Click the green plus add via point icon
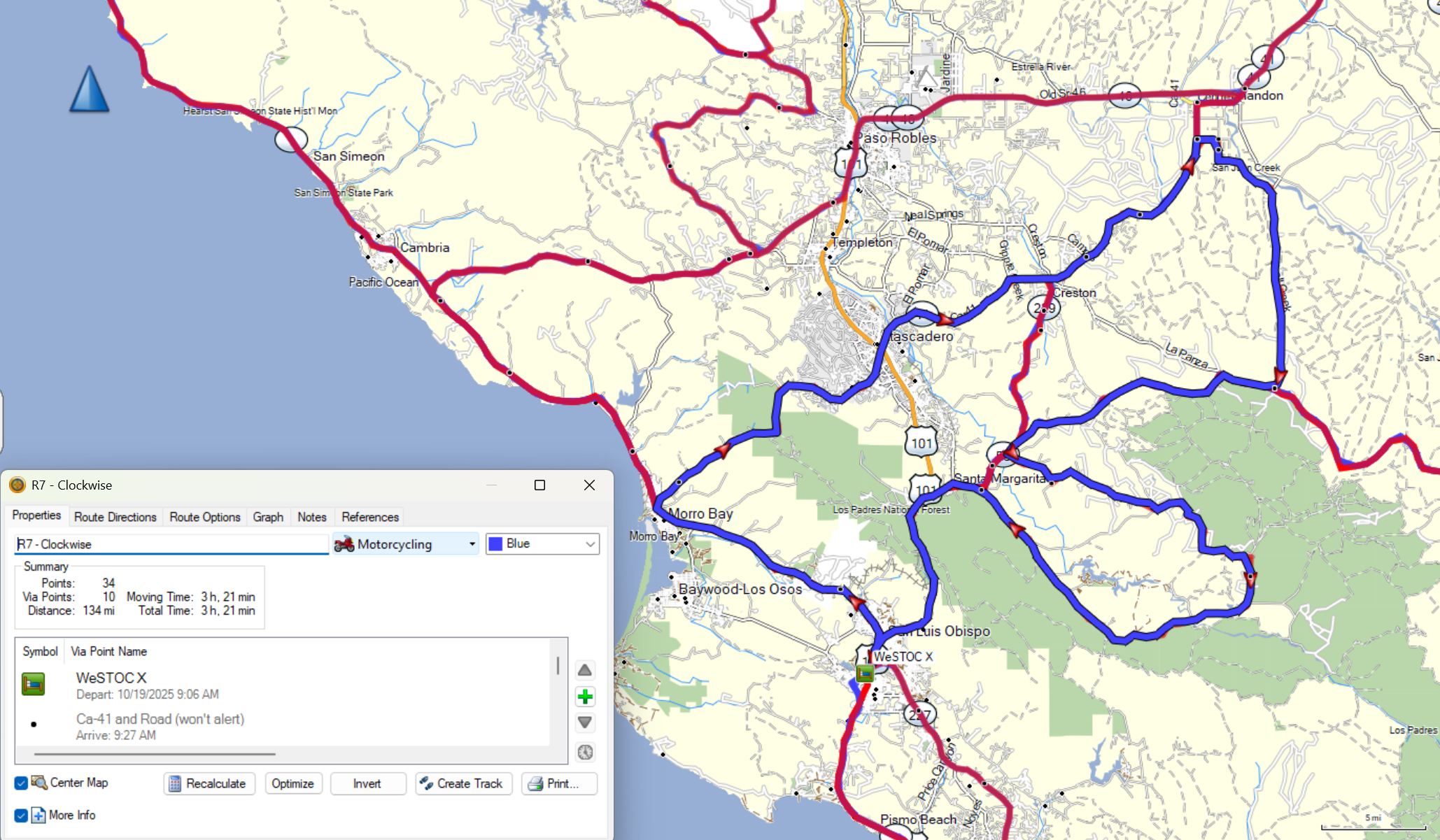The image size is (1440, 840). click(x=585, y=697)
